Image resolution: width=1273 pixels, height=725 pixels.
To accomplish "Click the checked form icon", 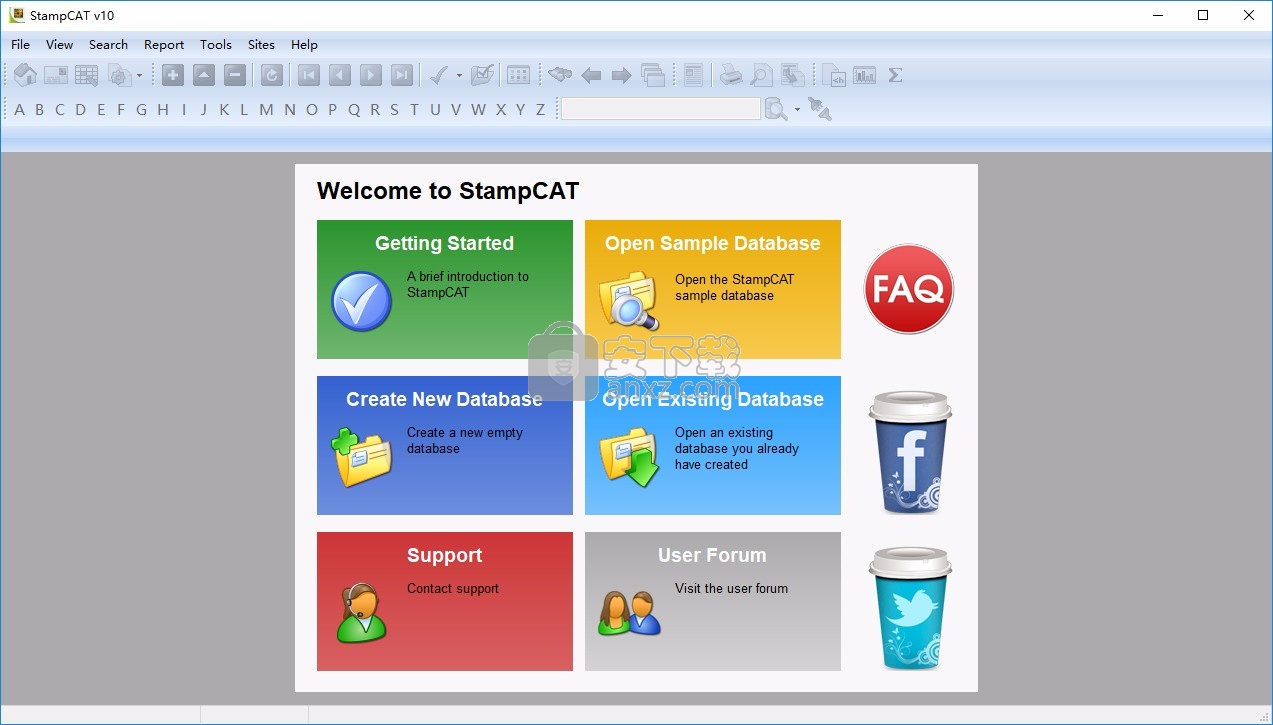I will coord(482,75).
